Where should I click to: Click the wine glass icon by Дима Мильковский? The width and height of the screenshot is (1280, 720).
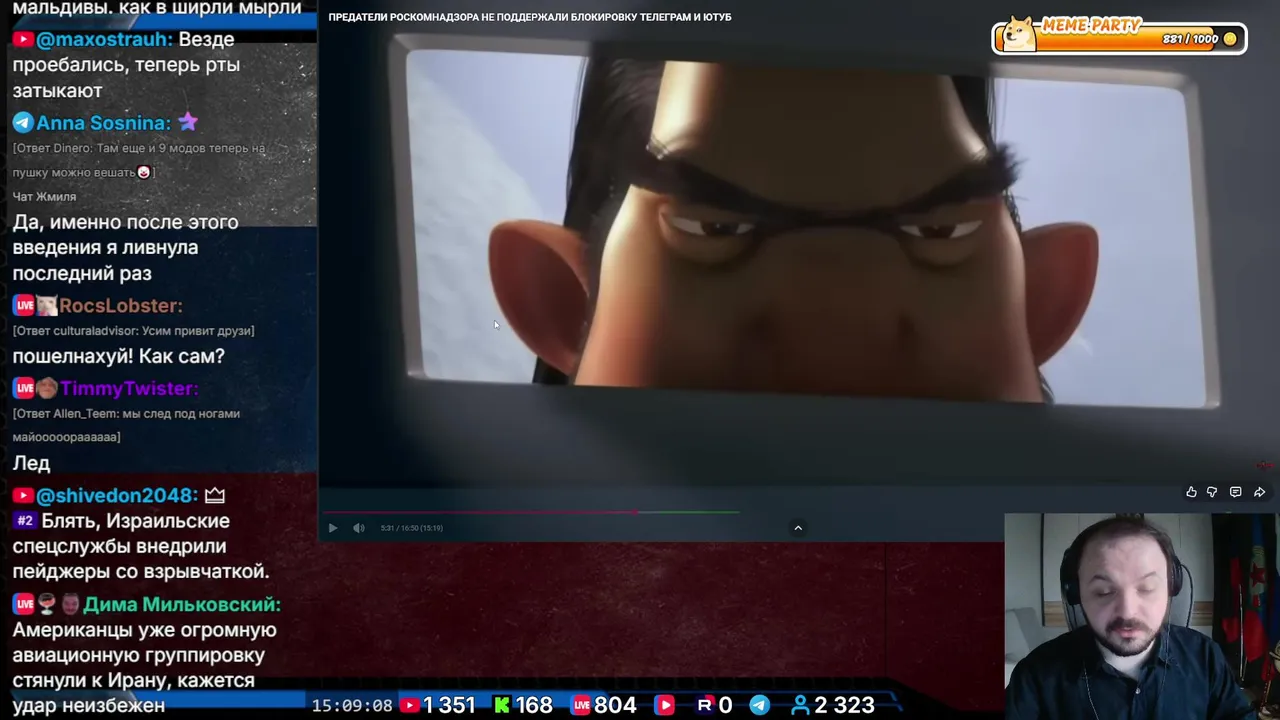pos(47,604)
